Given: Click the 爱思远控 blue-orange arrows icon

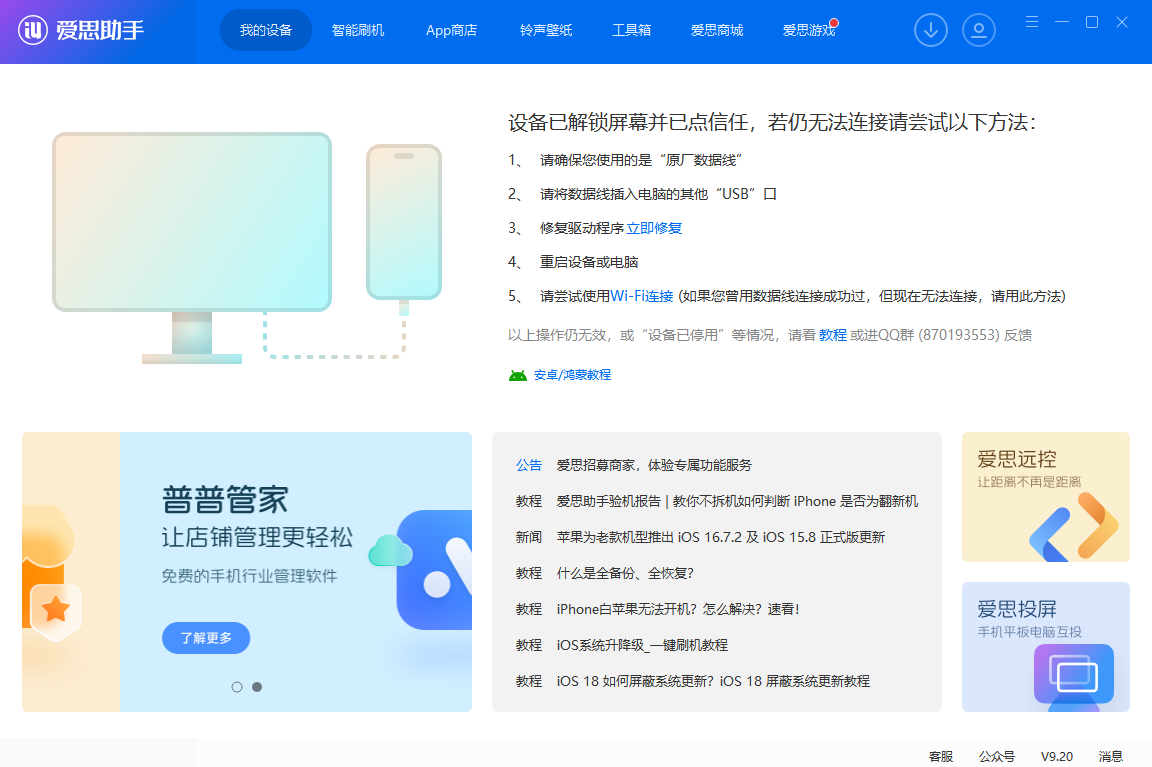Looking at the screenshot, I should coord(1073,526).
